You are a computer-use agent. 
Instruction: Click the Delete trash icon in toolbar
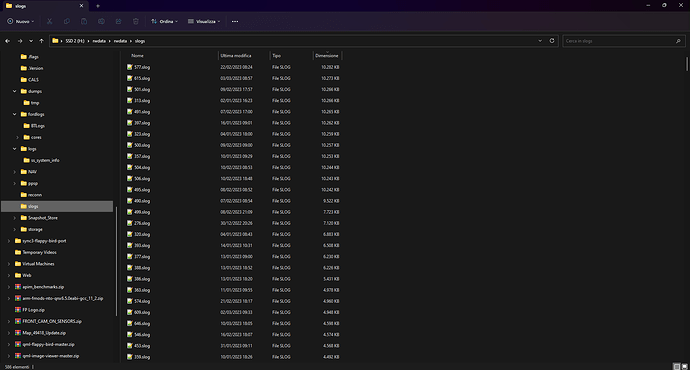(x=136, y=21)
